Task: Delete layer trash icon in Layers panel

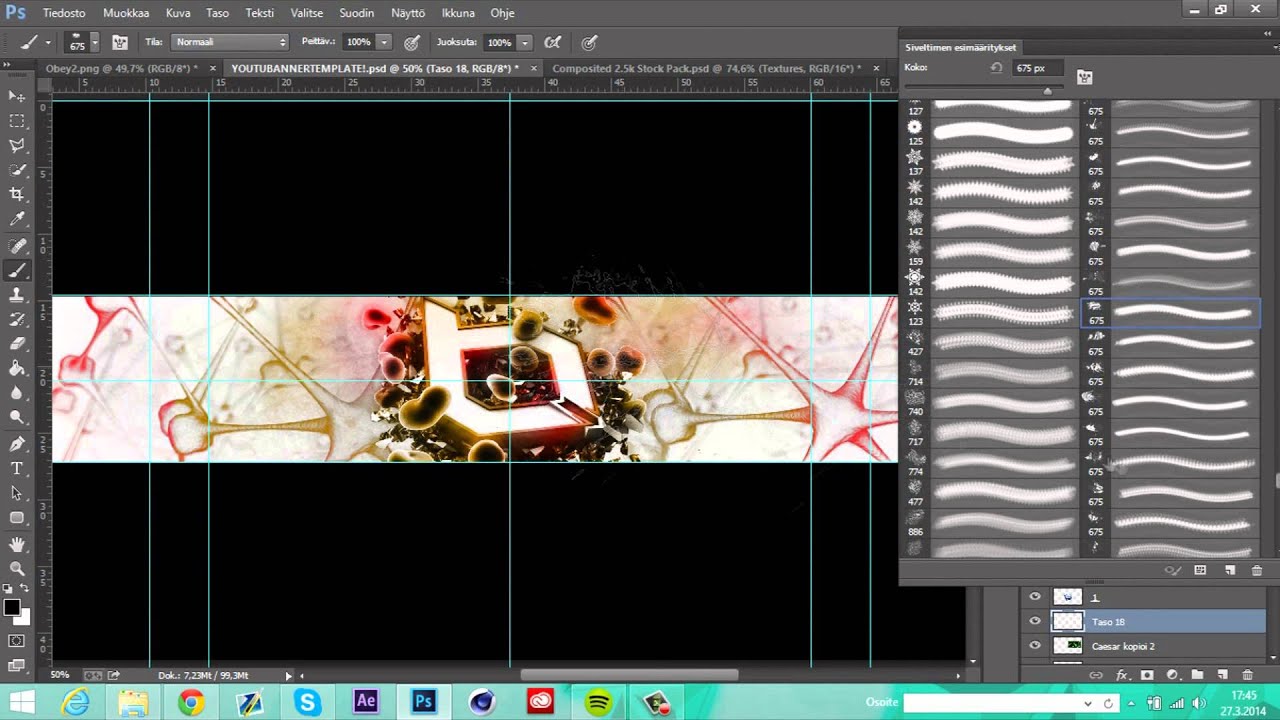Action: [1247, 675]
